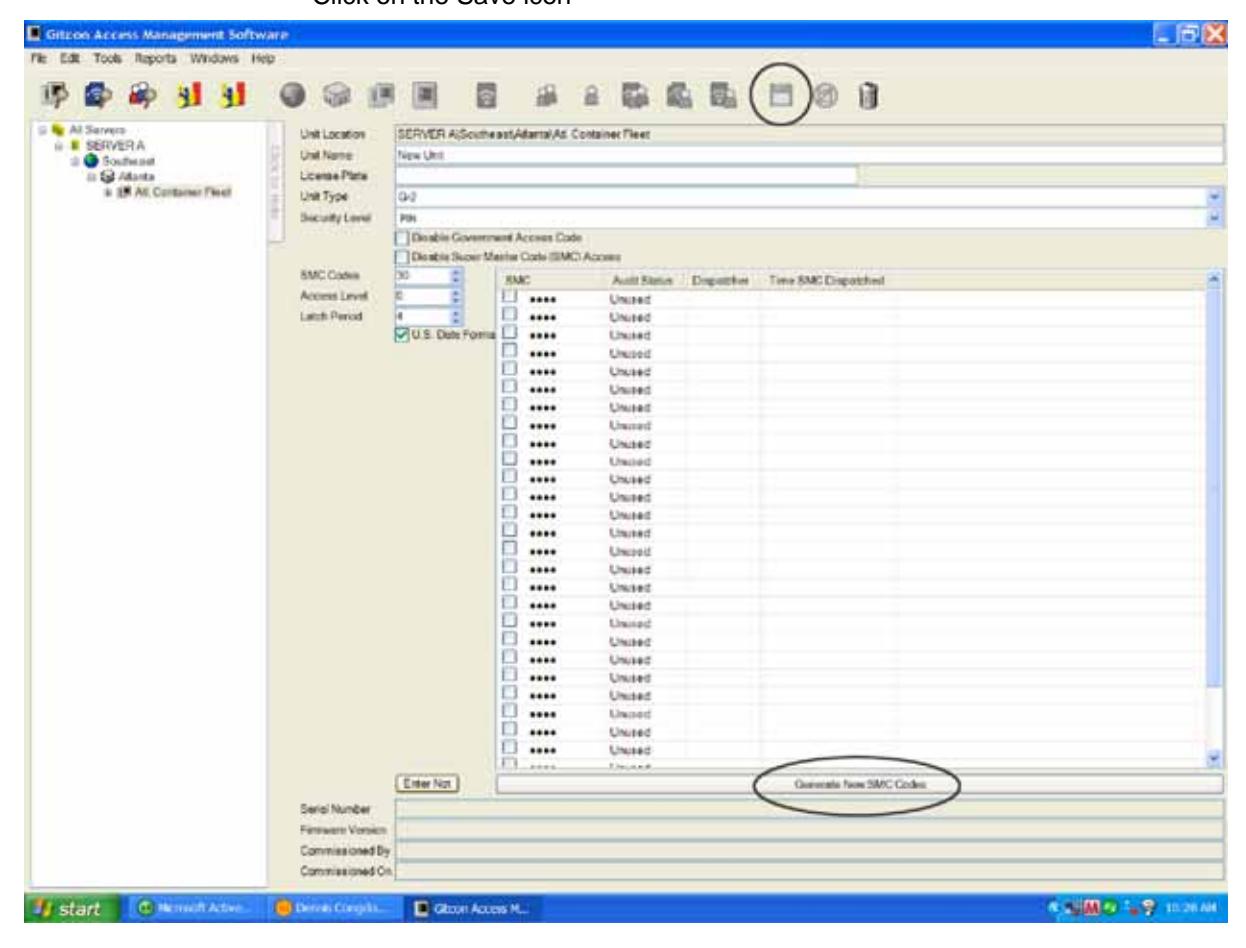The width and height of the screenshot is (1246, 948).
Task: Click Generate New SMC Codes button
Action: click(x=860, y=785)
